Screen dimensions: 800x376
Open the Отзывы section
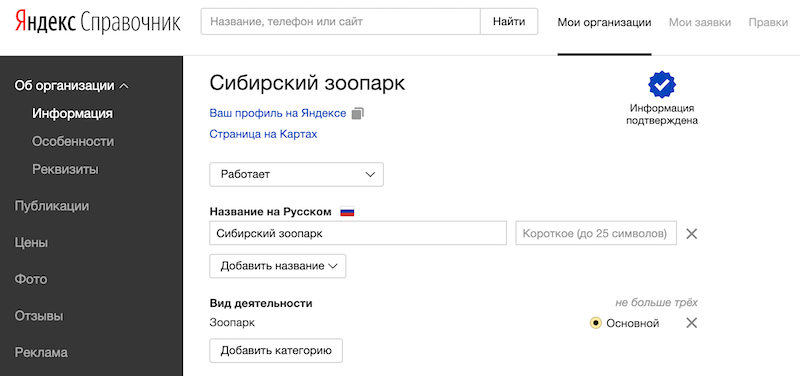tap(39, 316)
